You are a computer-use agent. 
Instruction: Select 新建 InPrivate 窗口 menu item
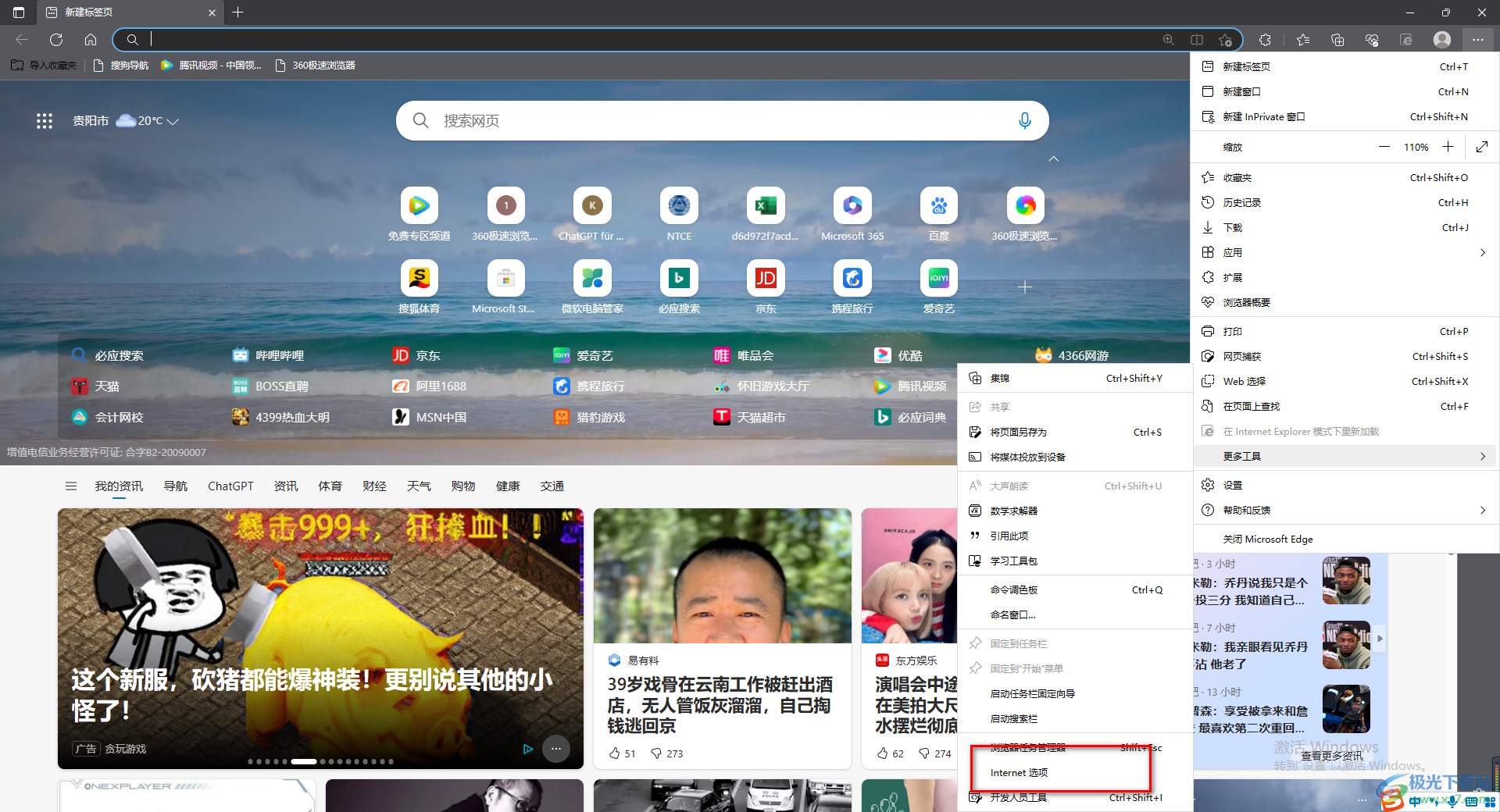pos(1345,116)
